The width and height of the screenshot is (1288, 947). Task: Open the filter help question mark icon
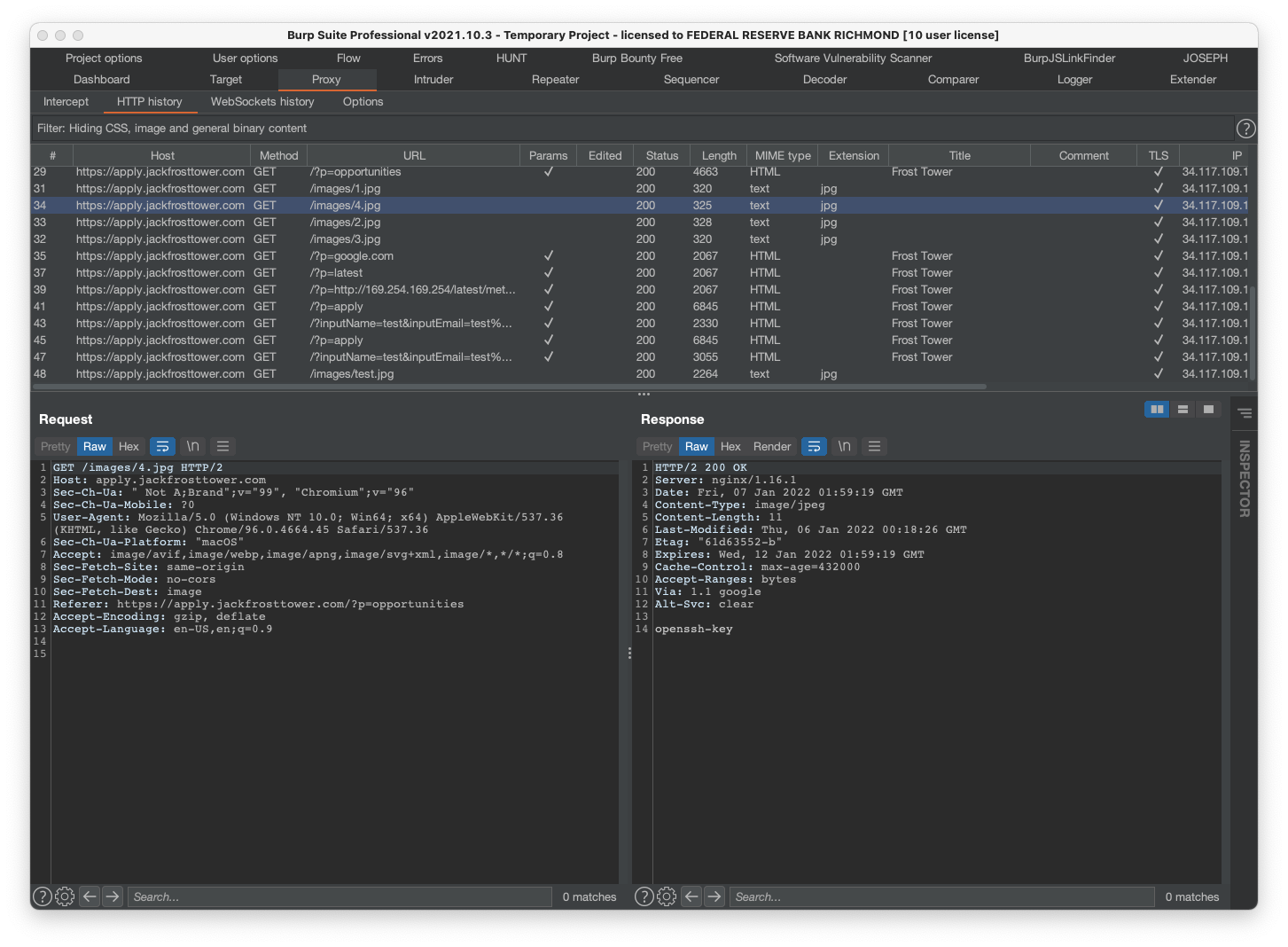click(1245, 129)
